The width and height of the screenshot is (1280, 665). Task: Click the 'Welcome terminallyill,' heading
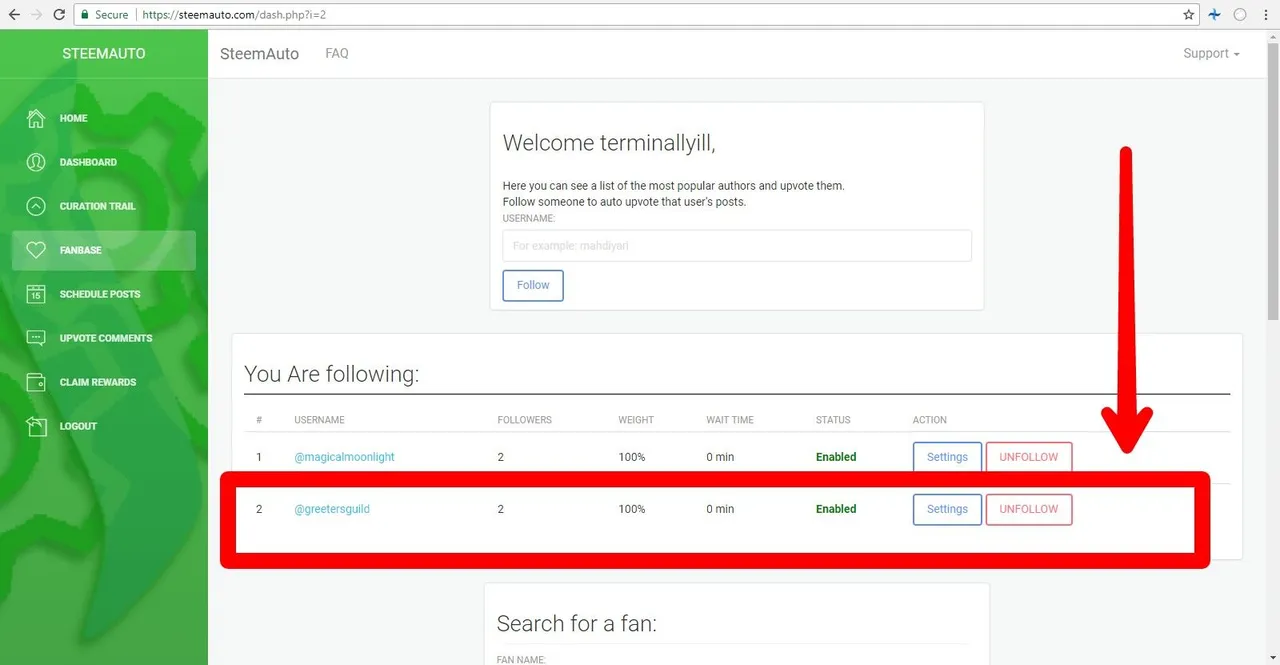609,143
